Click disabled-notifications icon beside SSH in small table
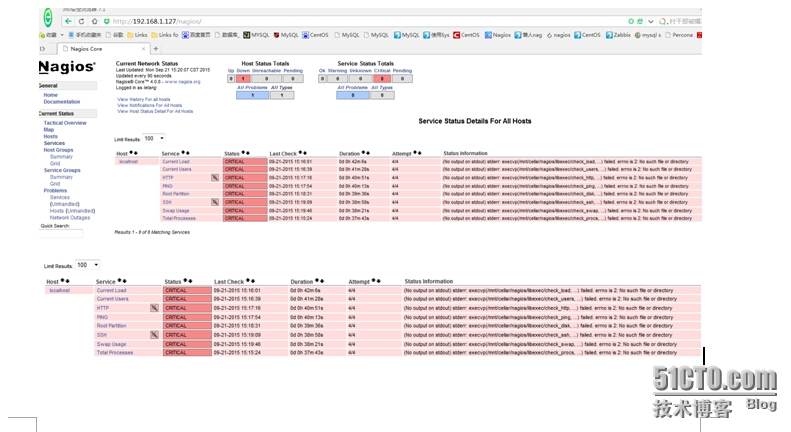 pos(215,202)
